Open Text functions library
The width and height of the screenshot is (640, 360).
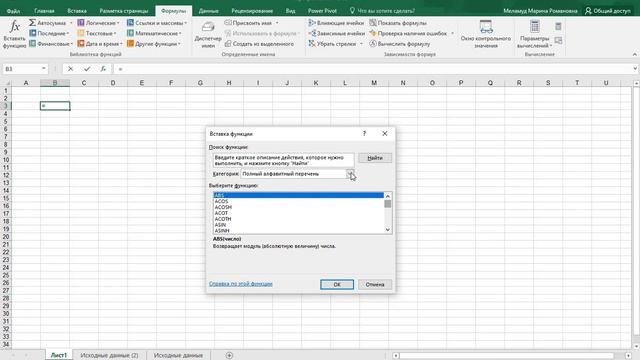click(x=97, y=33)
